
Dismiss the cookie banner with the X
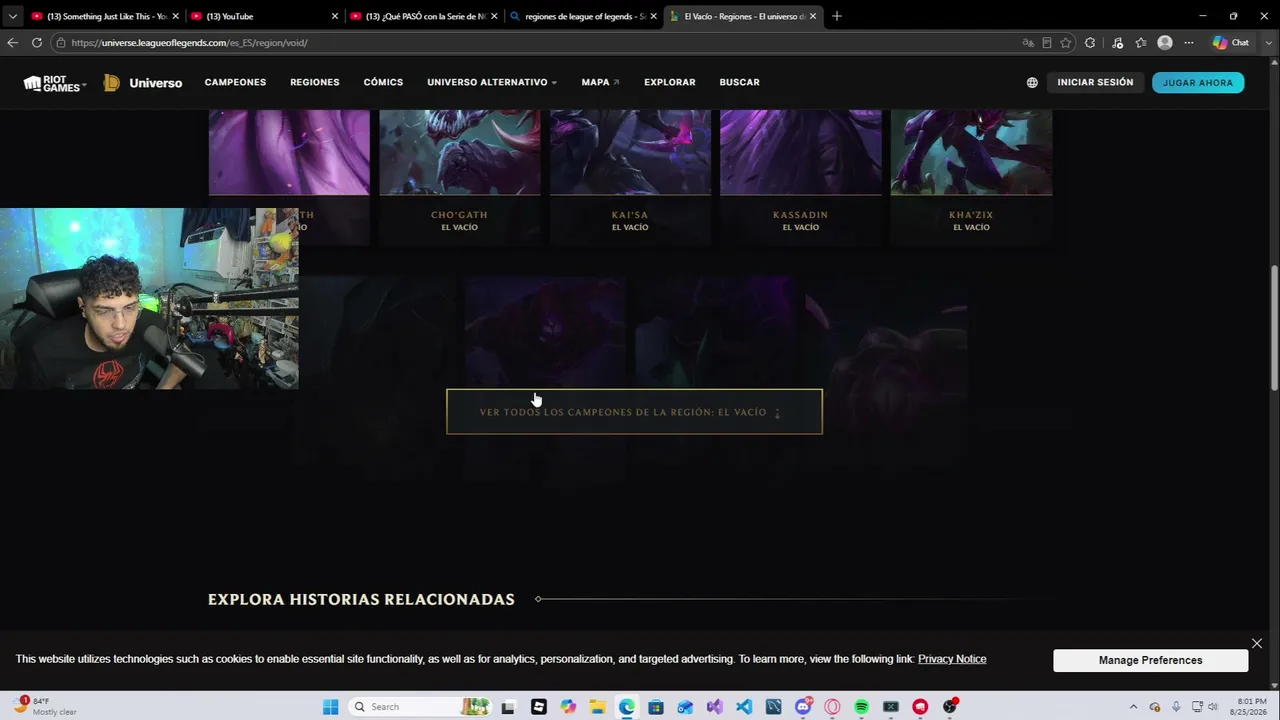click(x=1257, y=643)
